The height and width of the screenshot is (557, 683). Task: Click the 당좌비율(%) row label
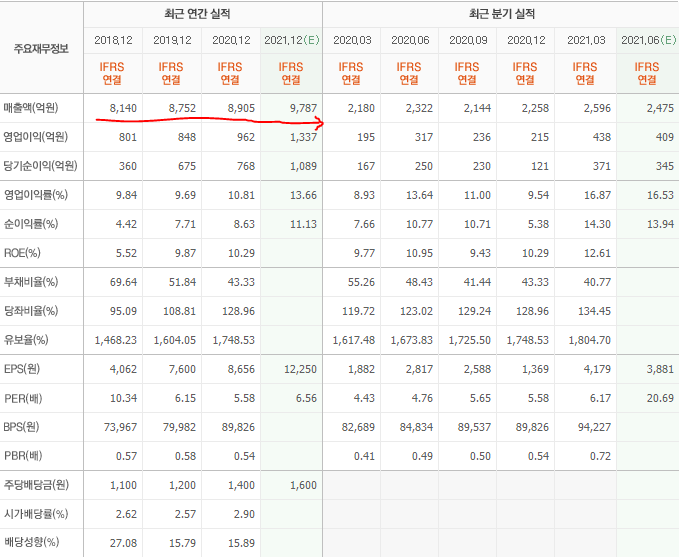pyautogui.click(x=31, y=311)
